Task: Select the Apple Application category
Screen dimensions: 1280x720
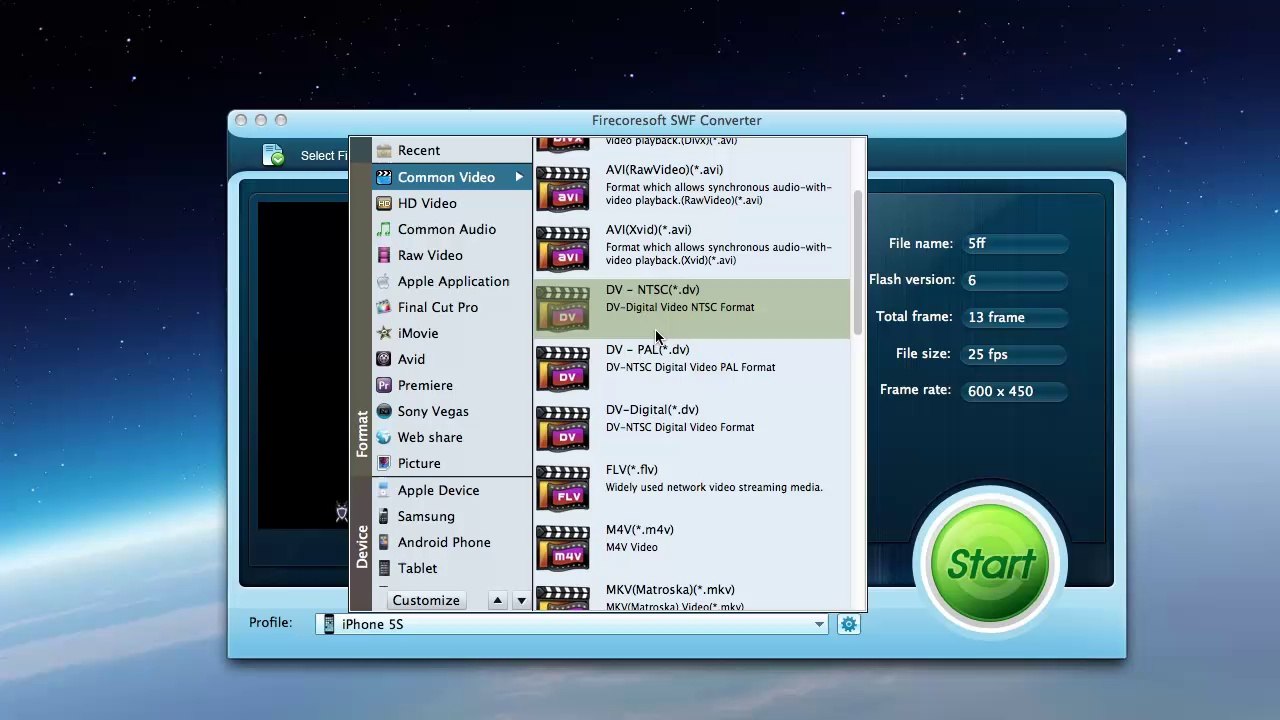Action: (x=452, y=281)
